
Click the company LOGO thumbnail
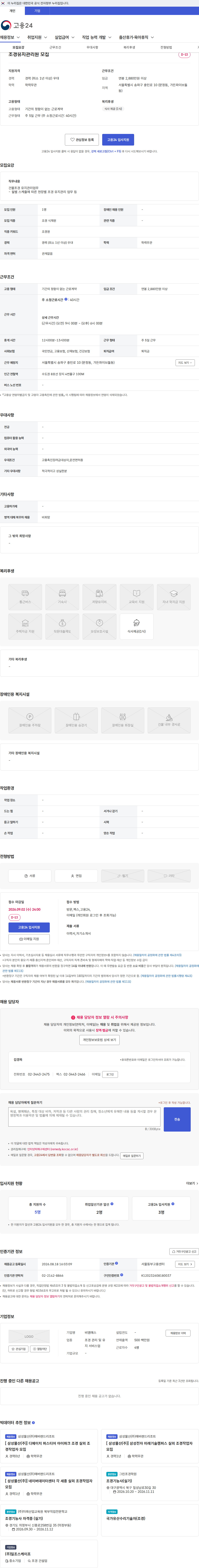pyautogui.click(x=29, y=1337)
